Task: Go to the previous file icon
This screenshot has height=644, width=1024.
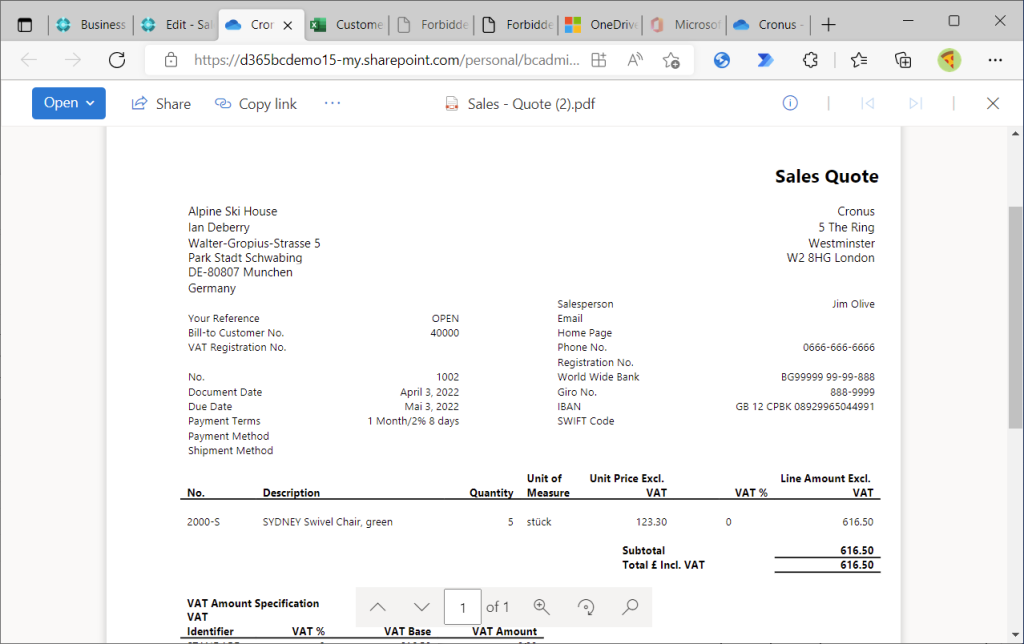Action: point(867,103)
